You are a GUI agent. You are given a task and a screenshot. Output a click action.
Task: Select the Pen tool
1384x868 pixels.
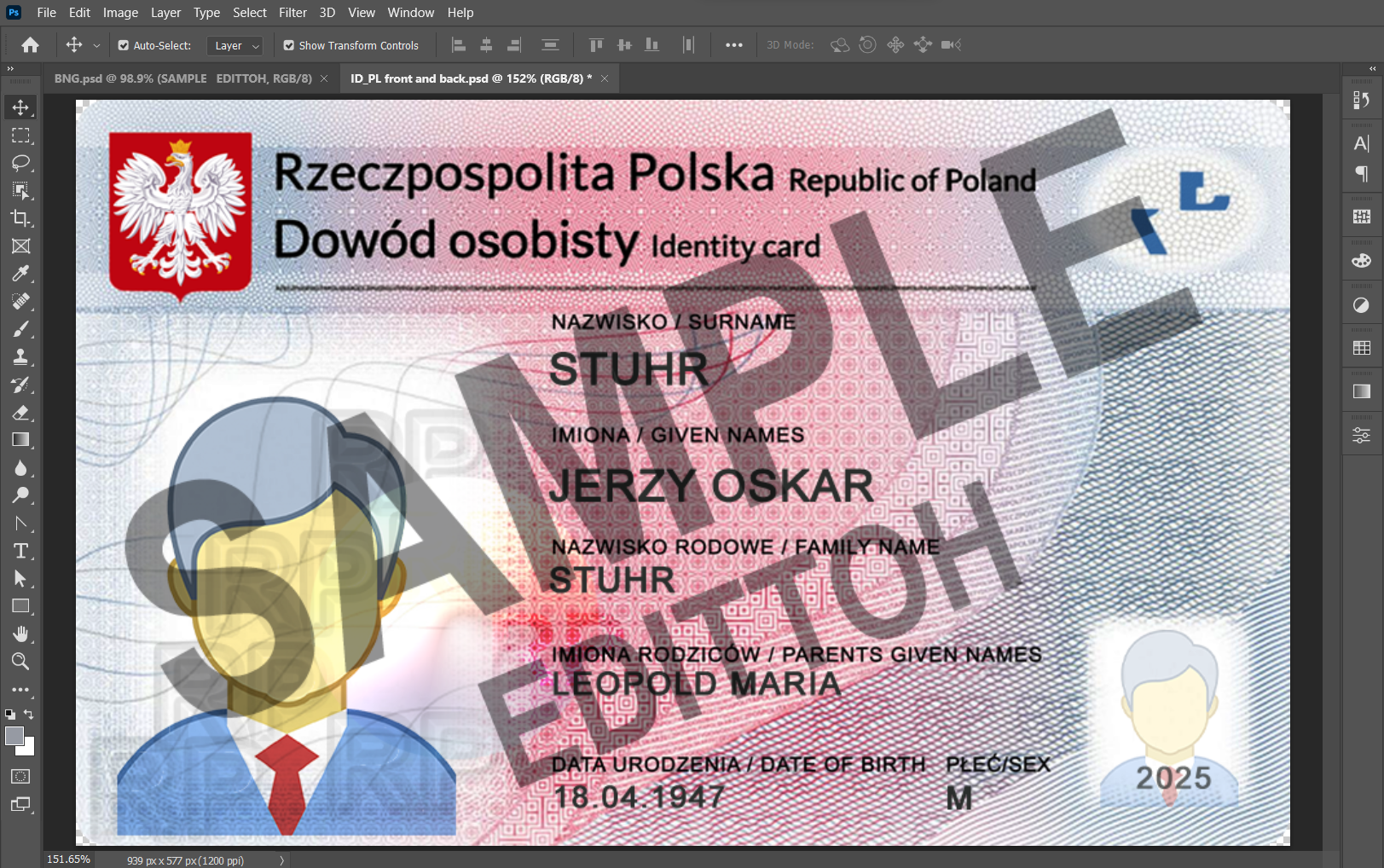tap(20, 524)
